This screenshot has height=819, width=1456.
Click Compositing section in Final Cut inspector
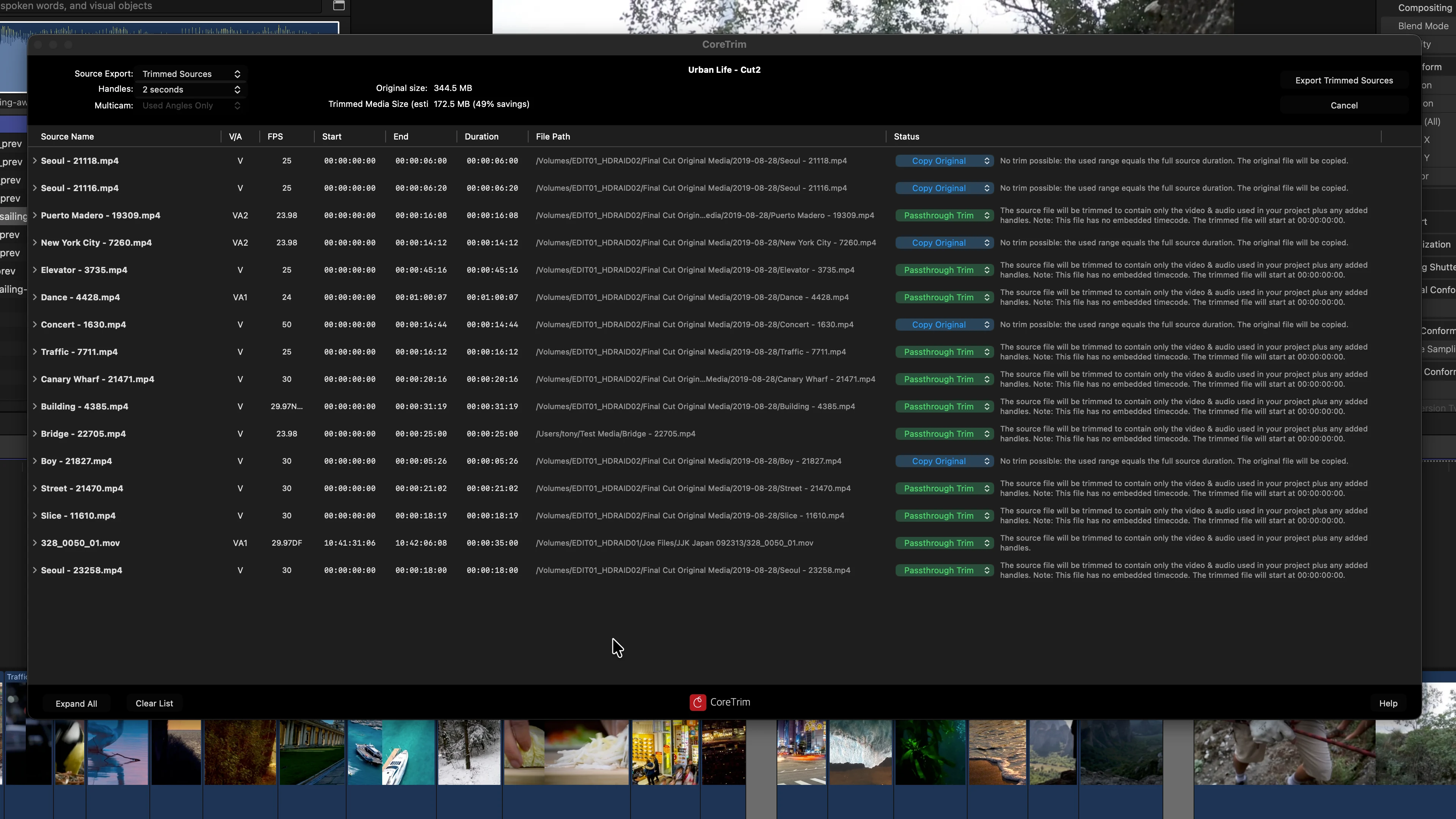1425,8
